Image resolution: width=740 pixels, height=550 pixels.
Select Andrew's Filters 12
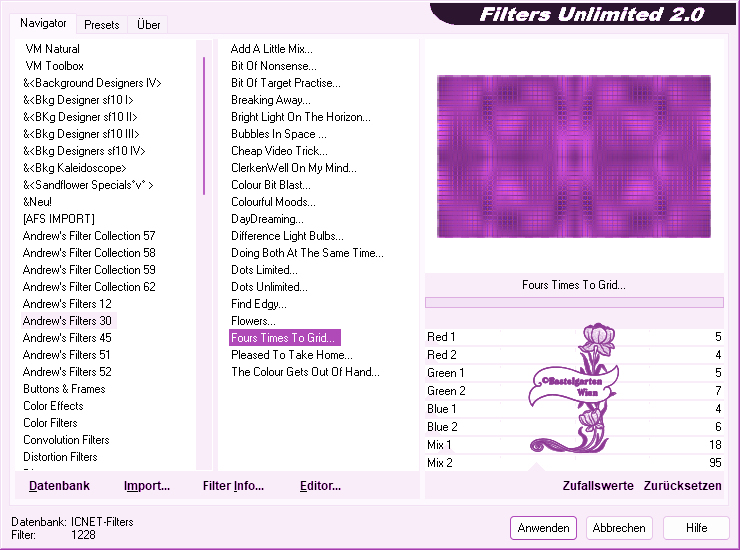[x=67, y=304]
